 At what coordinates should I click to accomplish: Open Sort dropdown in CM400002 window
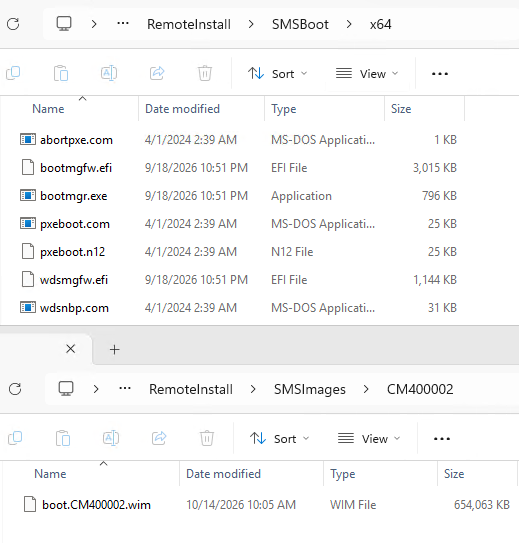pos(279,439)
